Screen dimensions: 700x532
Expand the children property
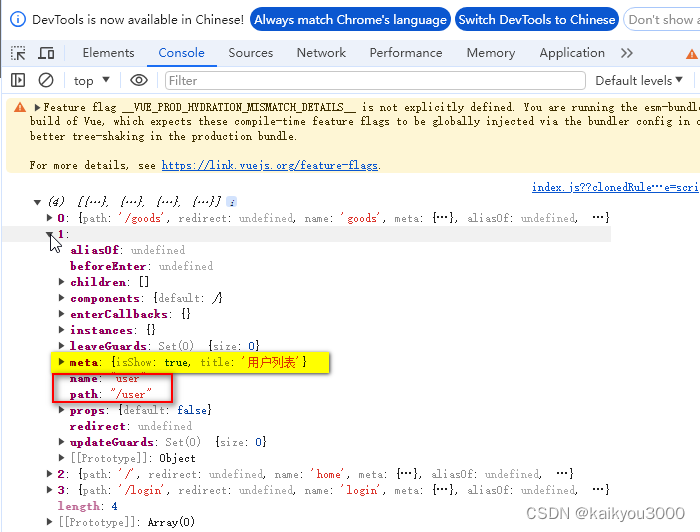62,282
